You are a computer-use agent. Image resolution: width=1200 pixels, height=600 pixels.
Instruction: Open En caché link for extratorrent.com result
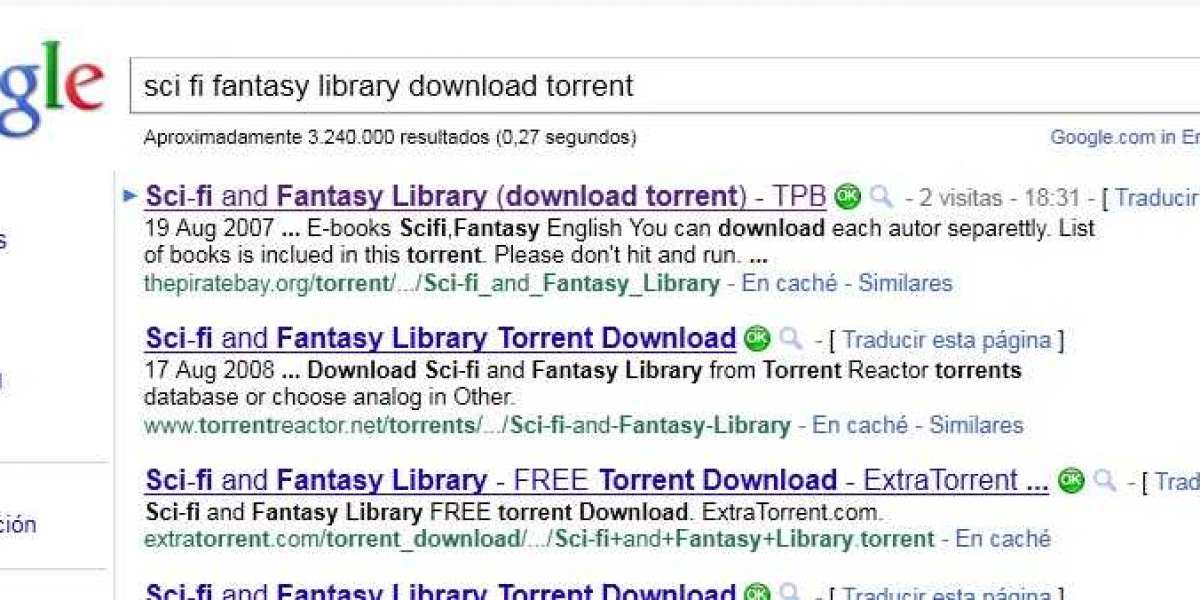point(1003,539)
